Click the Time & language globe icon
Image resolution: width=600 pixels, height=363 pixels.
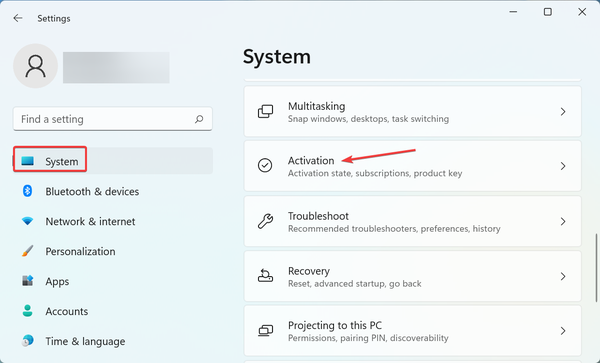(28, 340)
